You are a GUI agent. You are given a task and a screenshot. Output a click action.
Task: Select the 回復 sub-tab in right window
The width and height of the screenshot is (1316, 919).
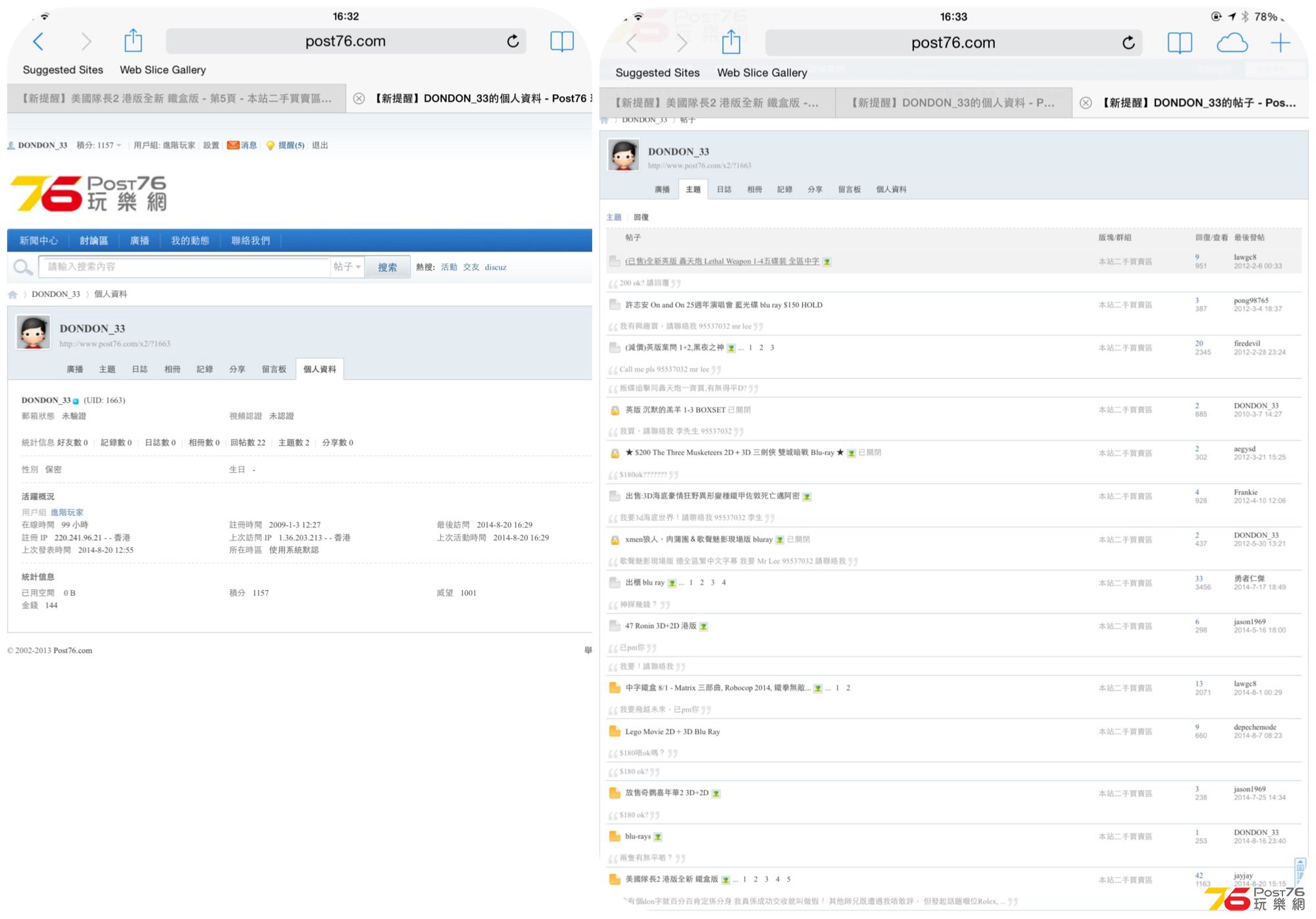pyautogui.click(x=641, y=217)
